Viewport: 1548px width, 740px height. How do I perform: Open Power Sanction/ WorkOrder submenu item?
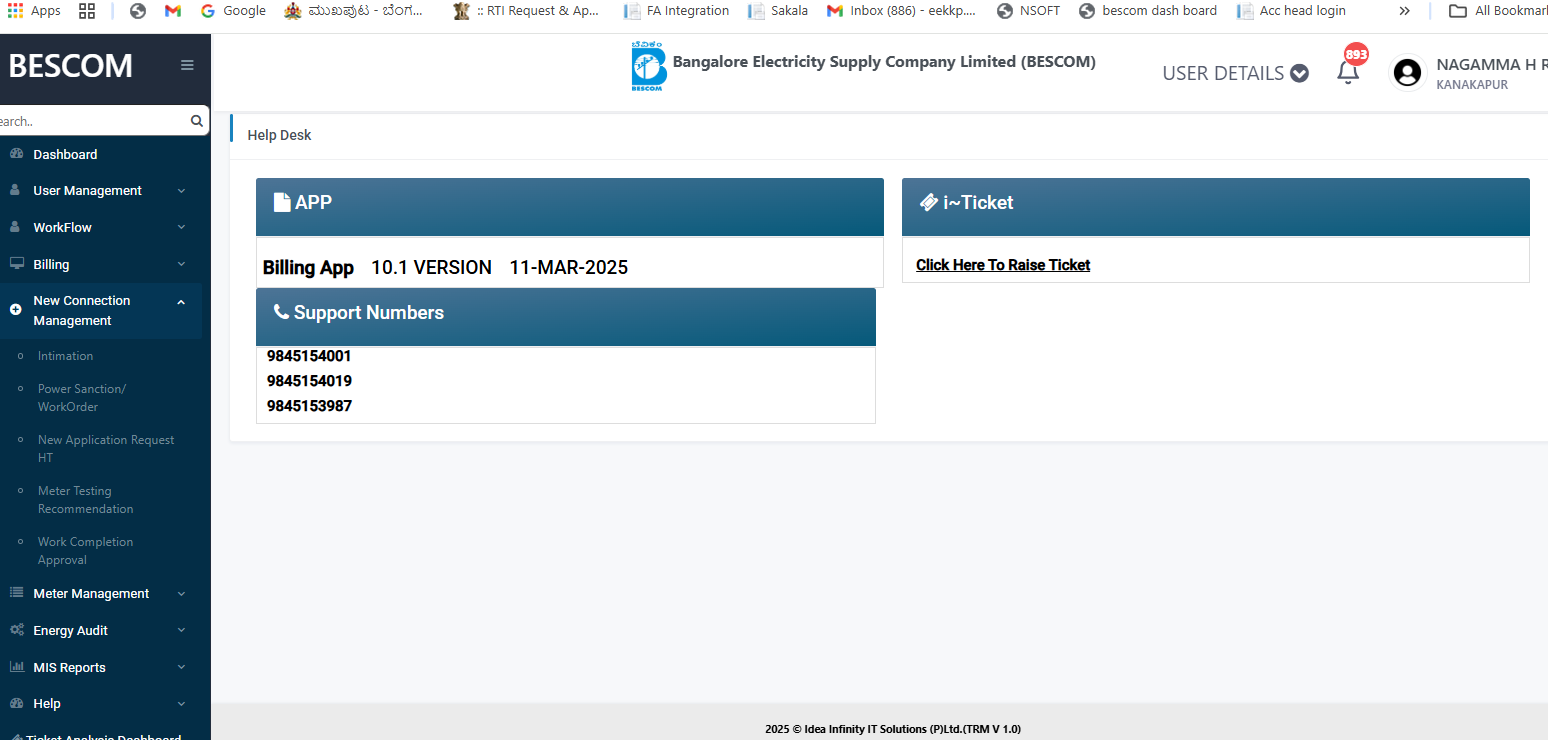coord(82,398)
